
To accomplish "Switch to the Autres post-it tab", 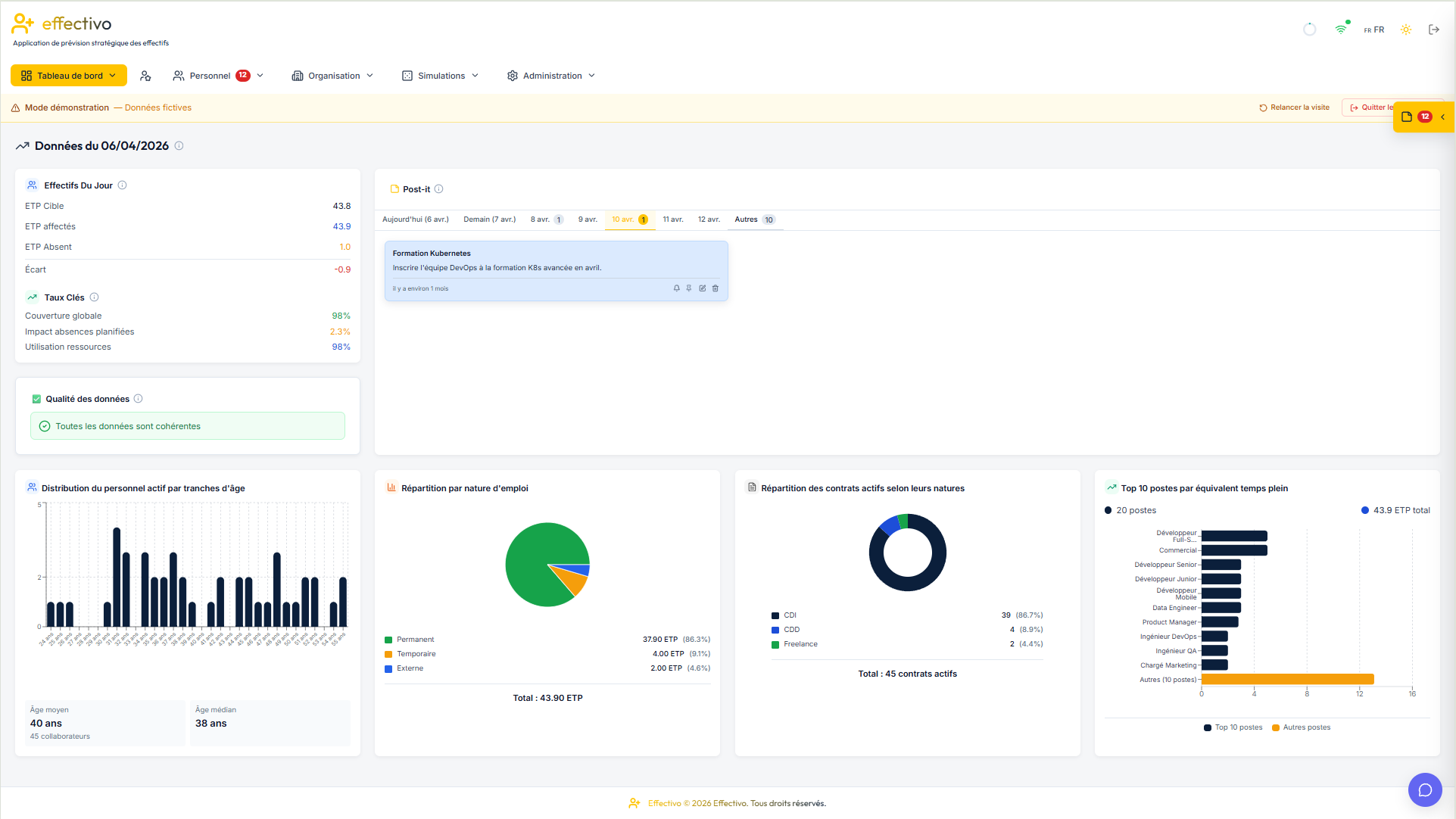I will click(755, 220).
